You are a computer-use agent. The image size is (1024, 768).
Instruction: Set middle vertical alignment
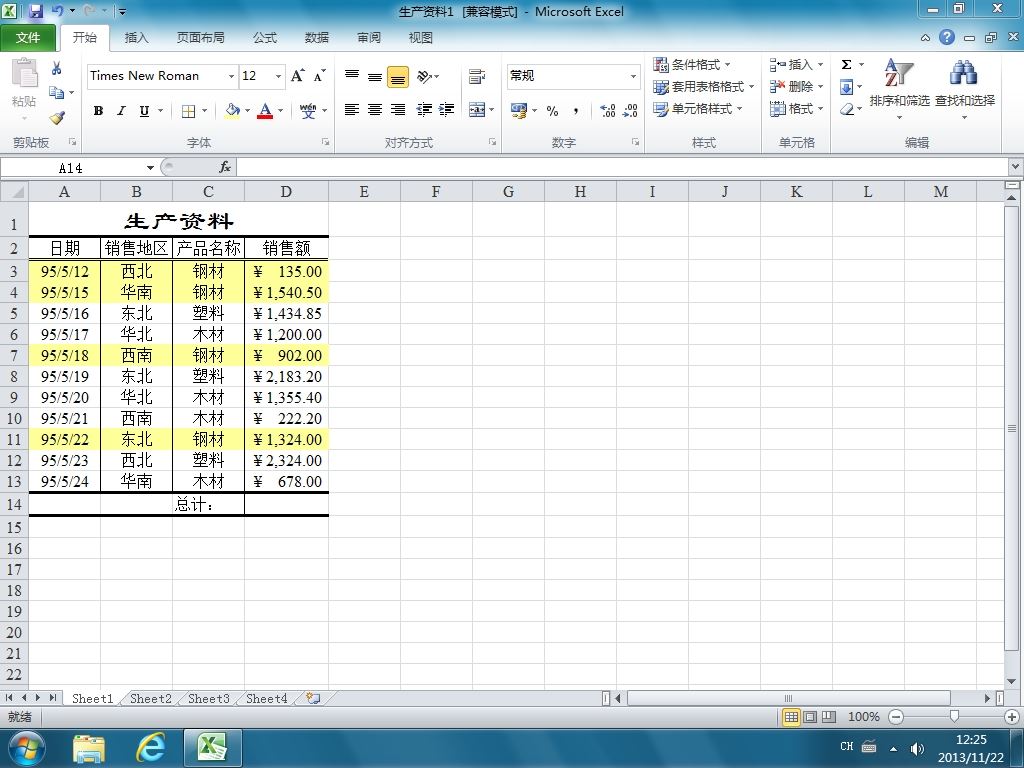[x=375, y=76]
